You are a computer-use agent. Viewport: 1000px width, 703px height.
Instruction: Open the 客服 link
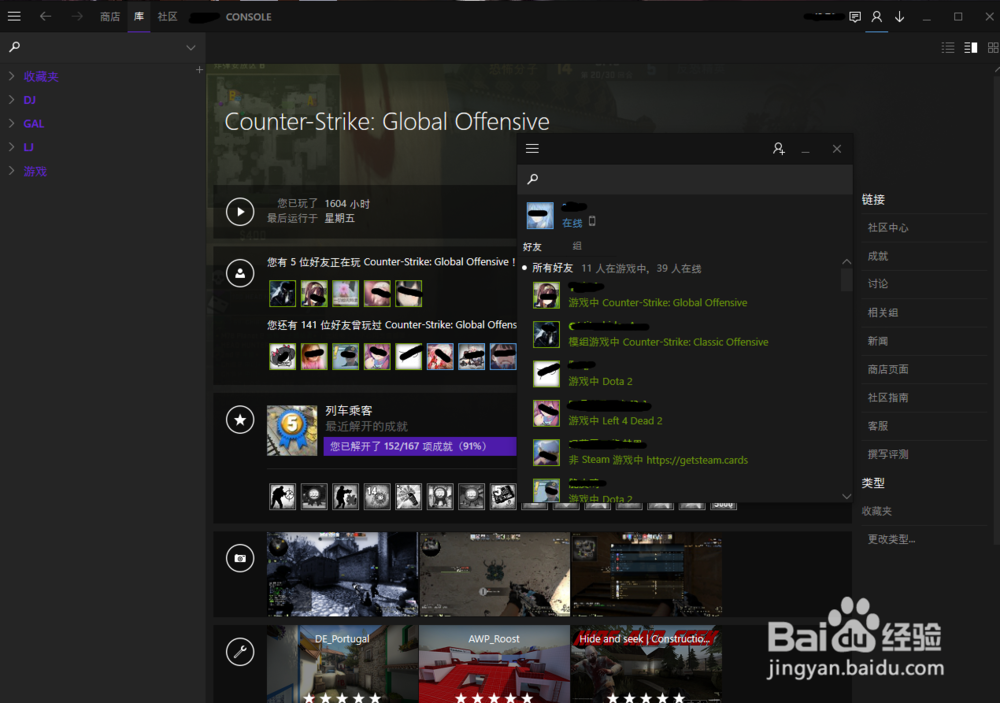(878, 426)
